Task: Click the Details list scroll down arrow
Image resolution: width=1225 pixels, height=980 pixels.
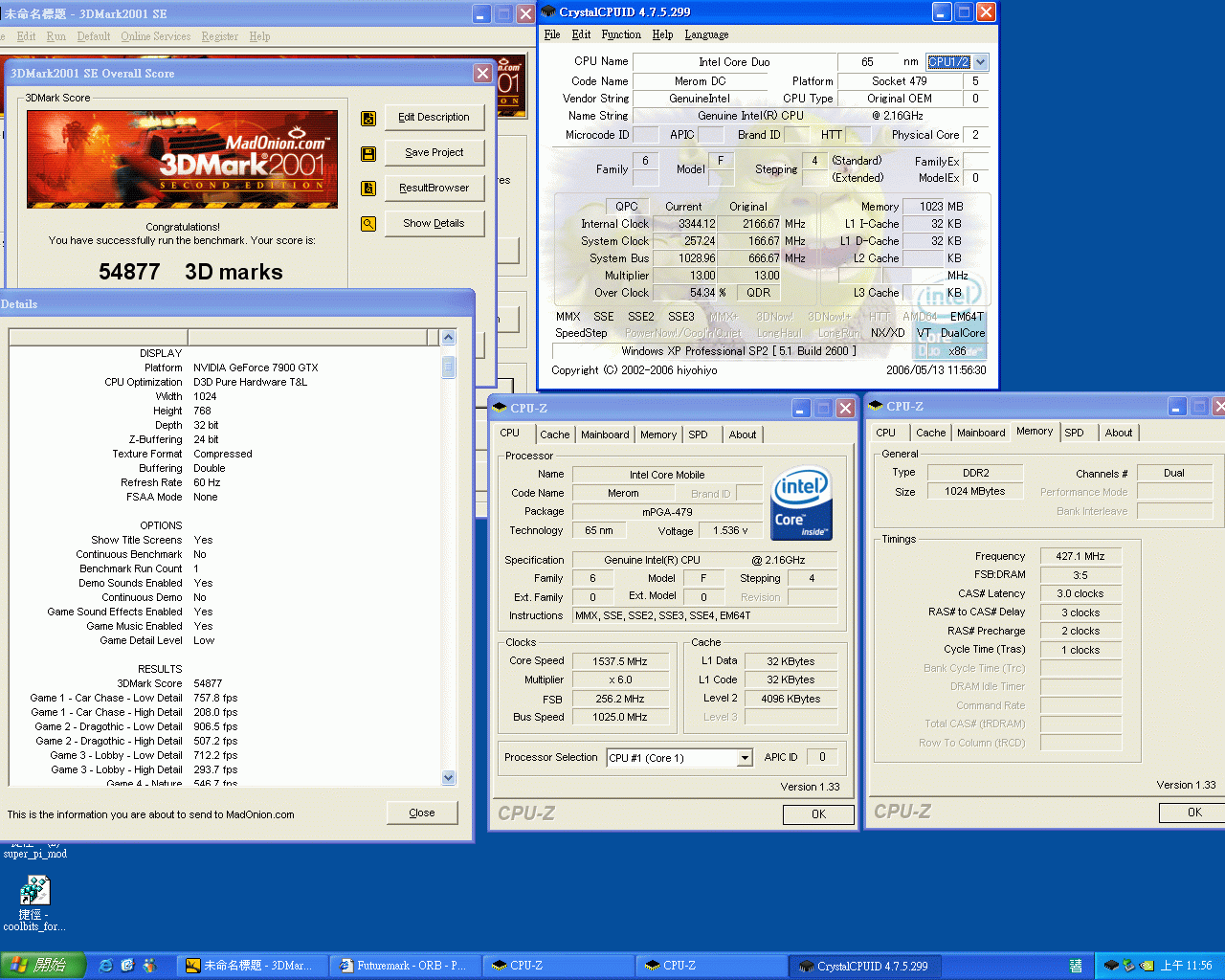Action: (449, 778)
